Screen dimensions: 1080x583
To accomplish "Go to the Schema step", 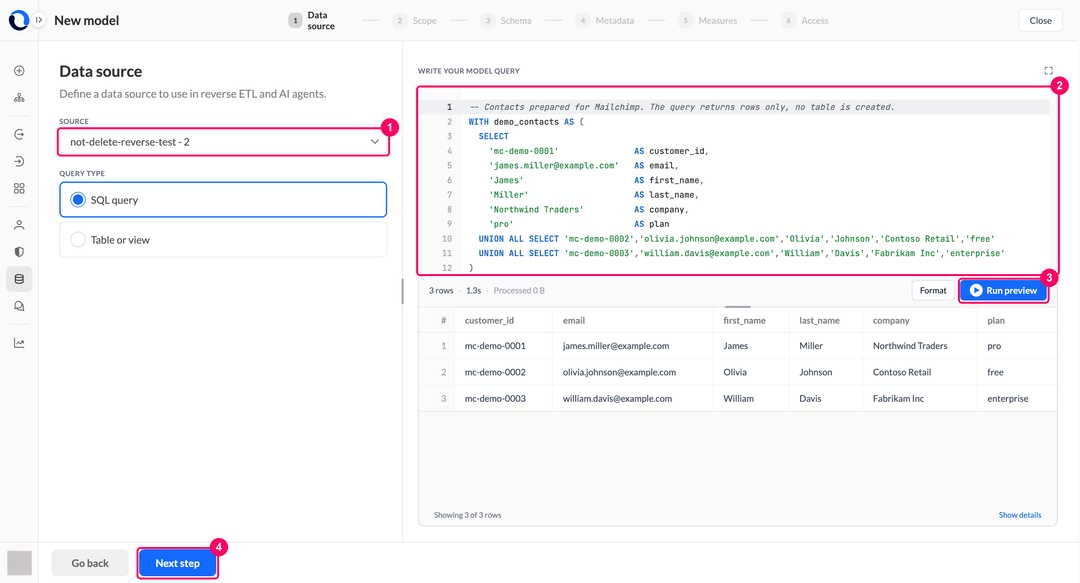I will (506, 21).
